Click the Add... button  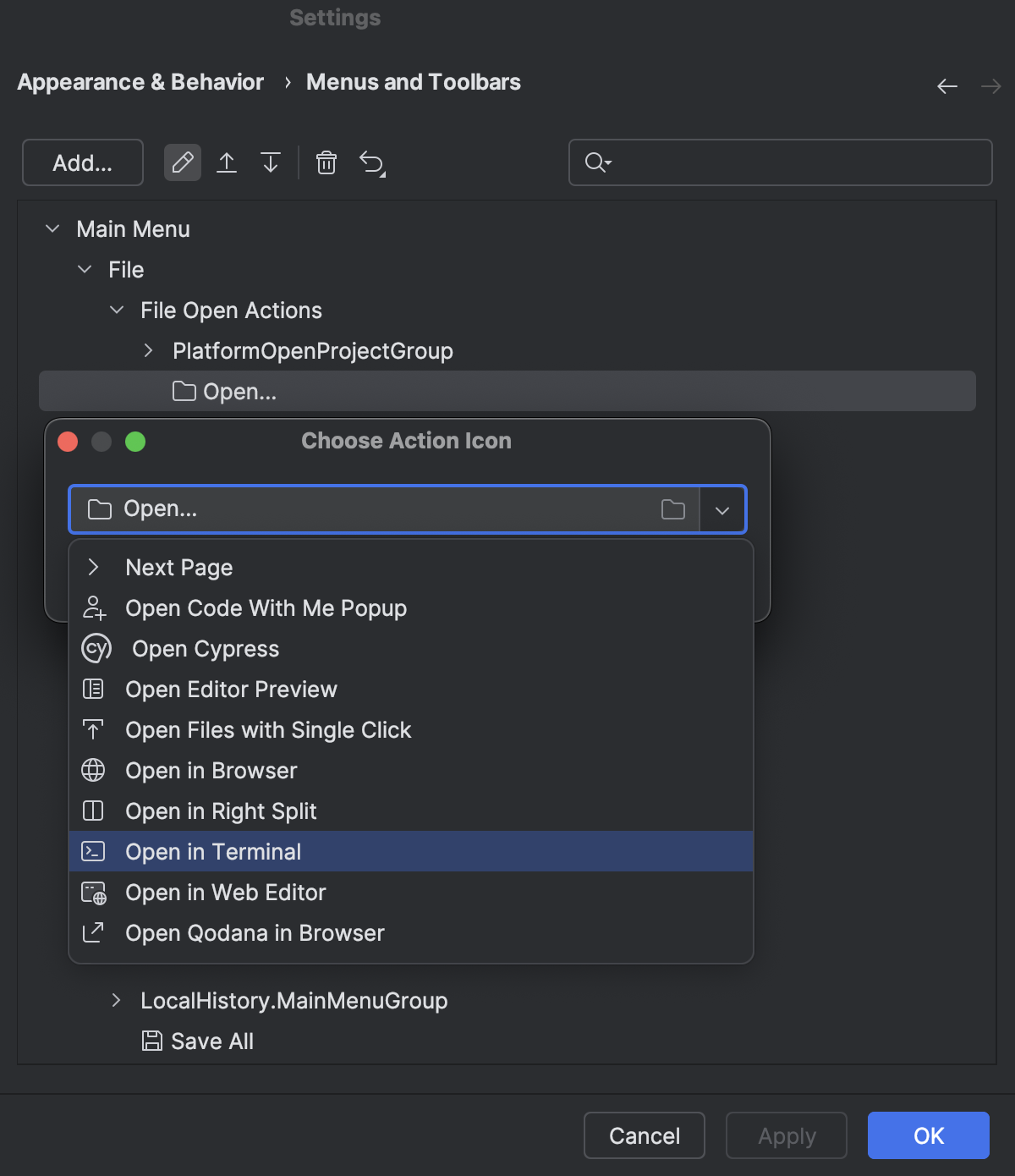(x=82, y=162)
